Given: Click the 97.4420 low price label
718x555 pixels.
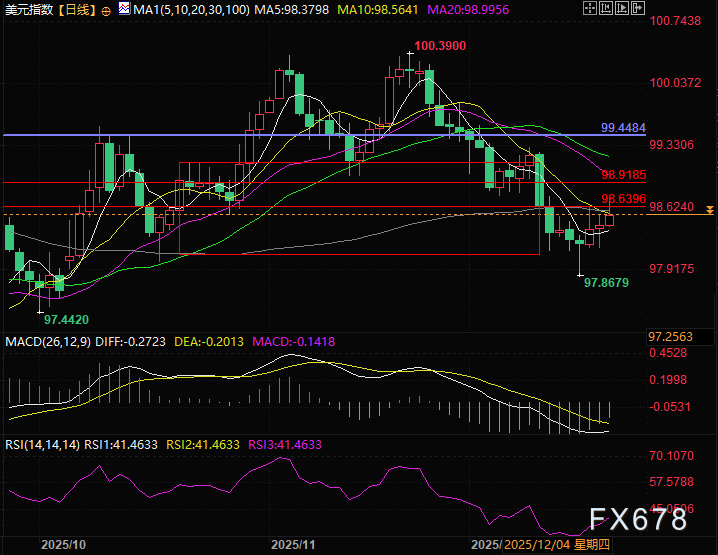Looking at the screenshot, I should pyautogui.click(x=66, y=319).
